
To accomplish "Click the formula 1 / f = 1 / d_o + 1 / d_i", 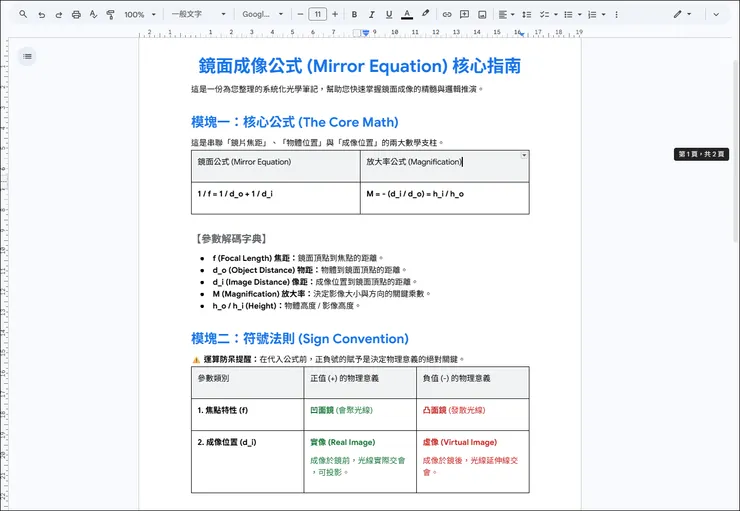I will point(235,193).
